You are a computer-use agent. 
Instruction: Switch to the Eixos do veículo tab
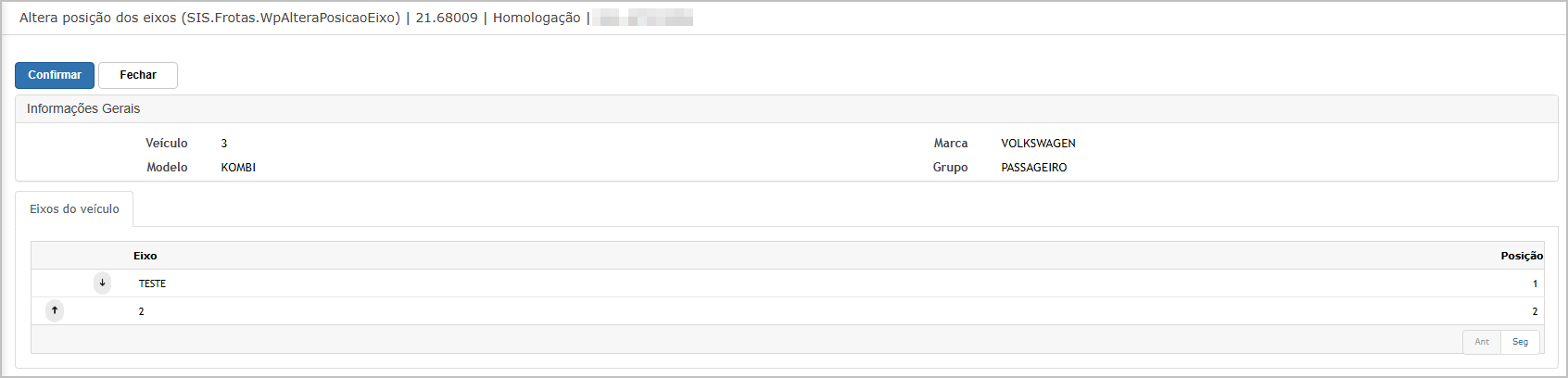pos(74,209)
